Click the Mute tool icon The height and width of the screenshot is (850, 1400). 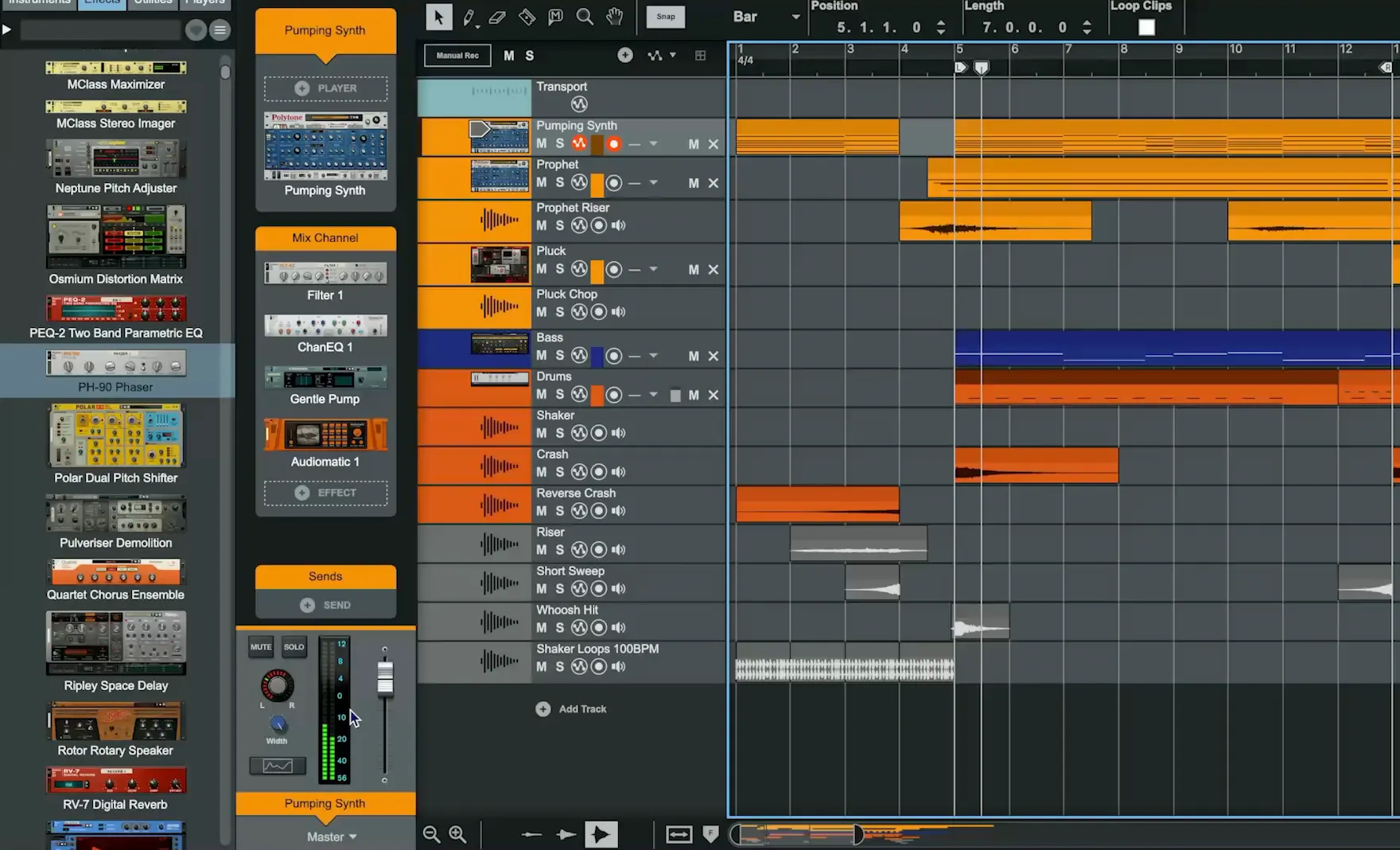coord(555,17)
